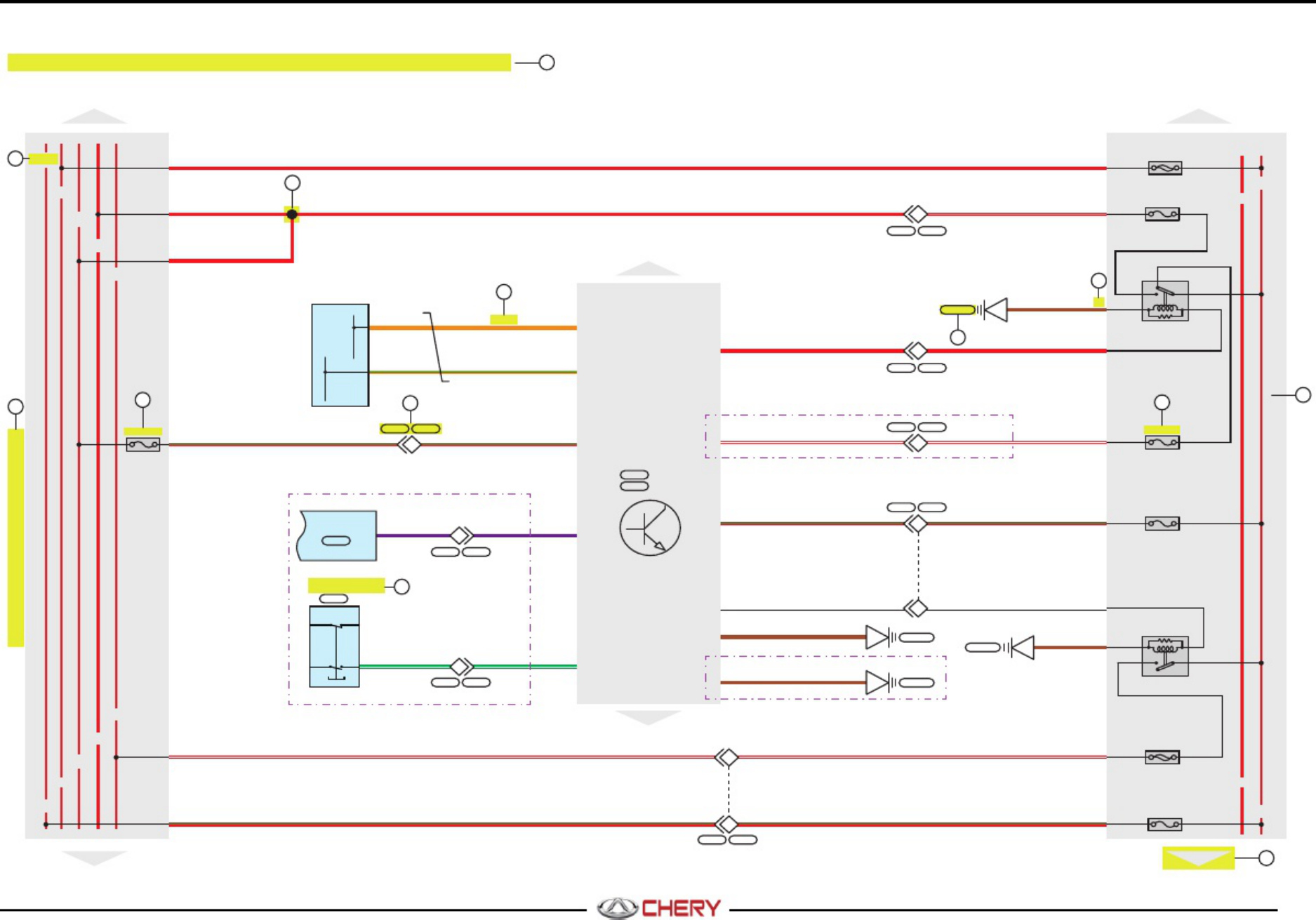Click connector diamond on the purple wire
Viewport: 1316px width, 920px height.
[x=461, y=535]
